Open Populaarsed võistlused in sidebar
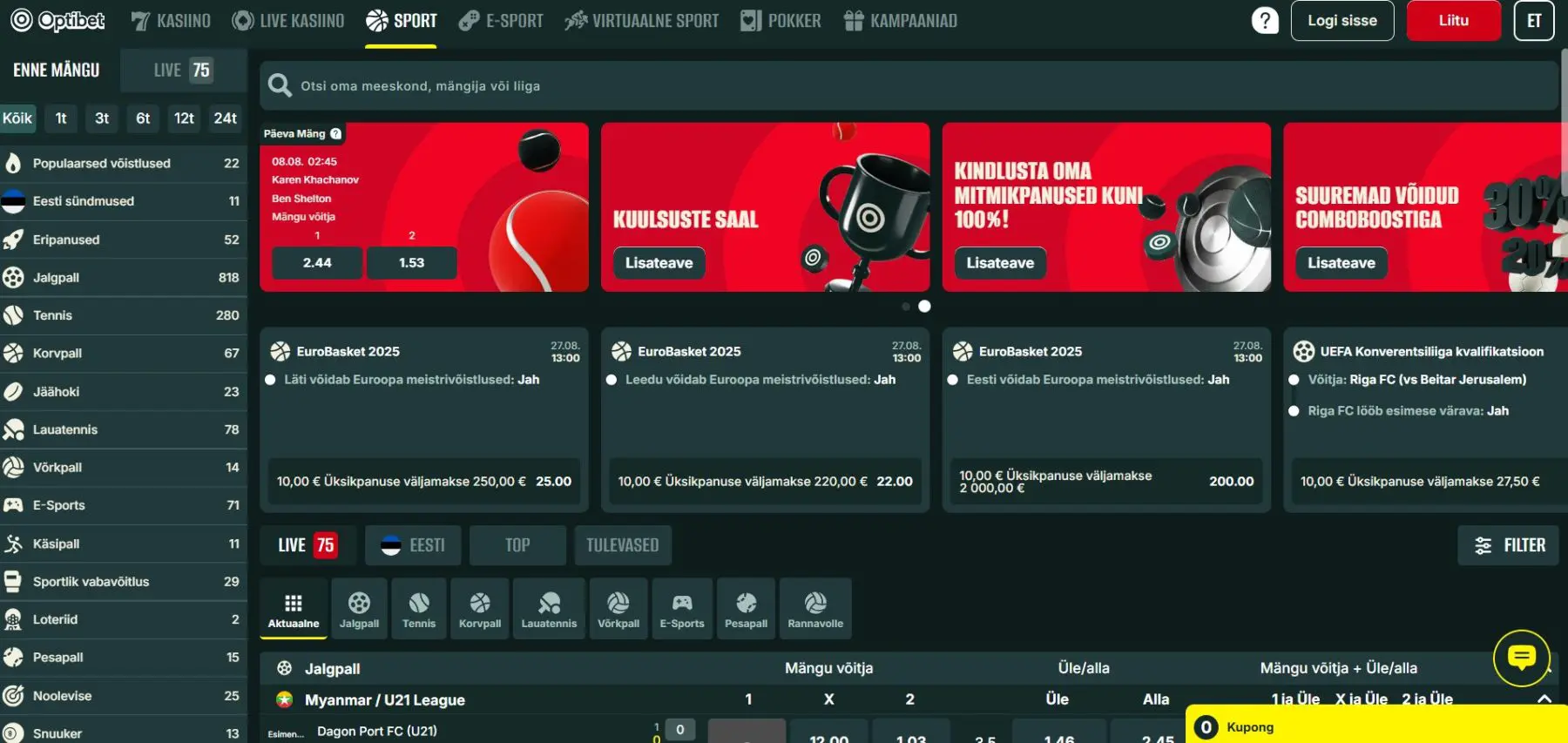Screen dimensions: 1568x743 (123, 163)
